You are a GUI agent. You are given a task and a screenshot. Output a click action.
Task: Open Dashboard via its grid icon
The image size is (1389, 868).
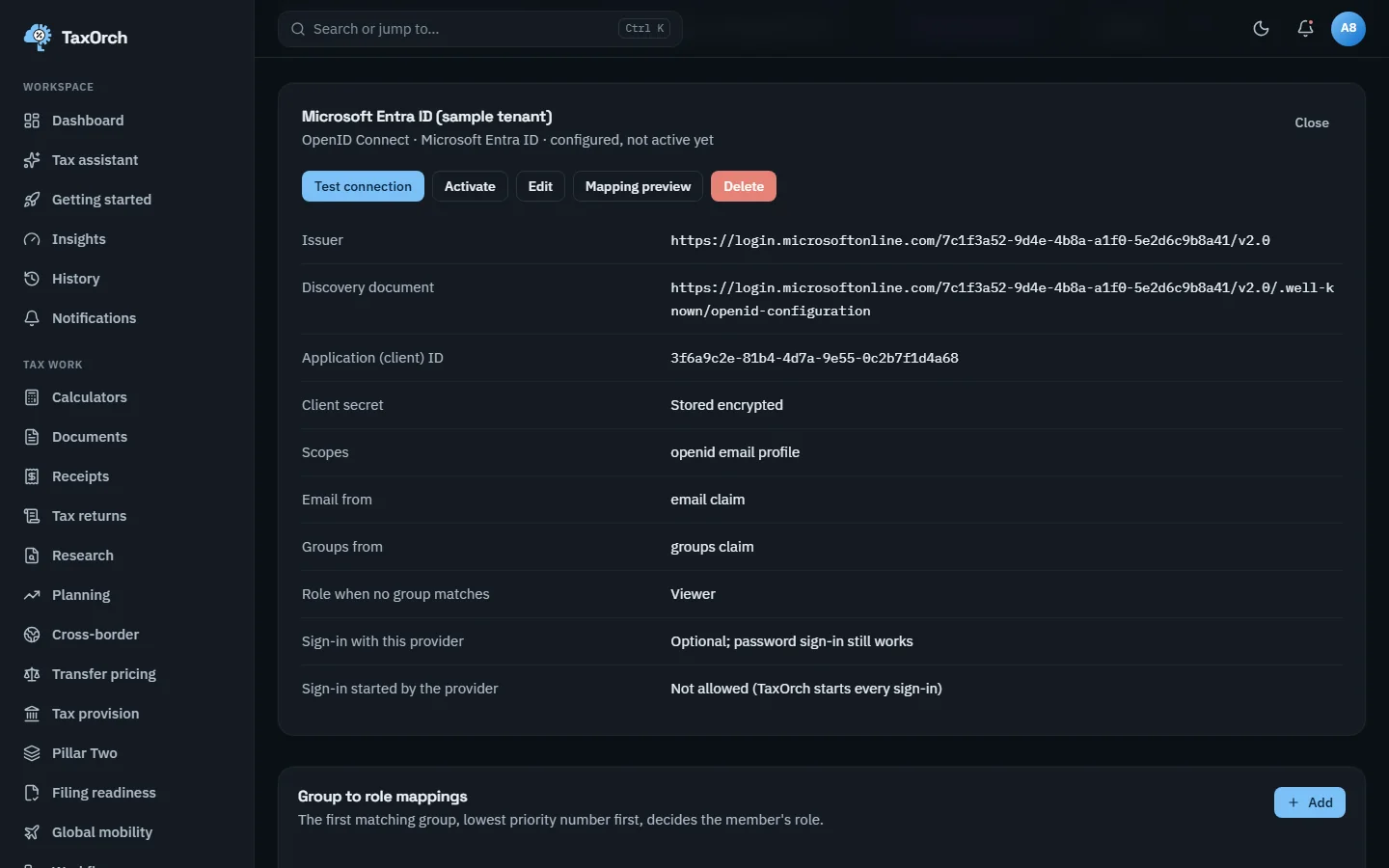32,121
